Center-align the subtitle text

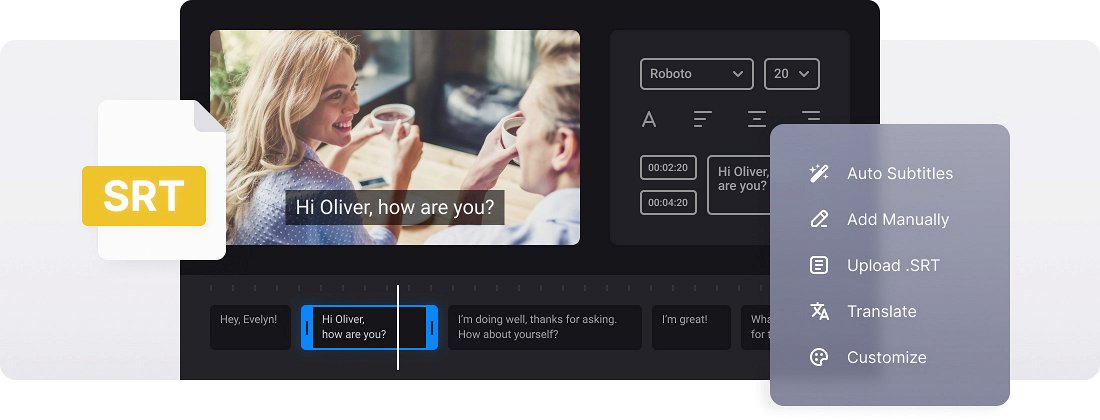(x=757, y=119)
